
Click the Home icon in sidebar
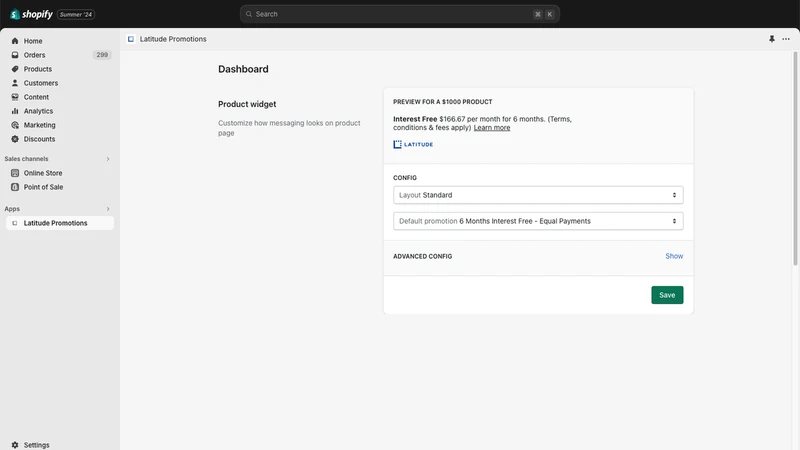(15, 41)
